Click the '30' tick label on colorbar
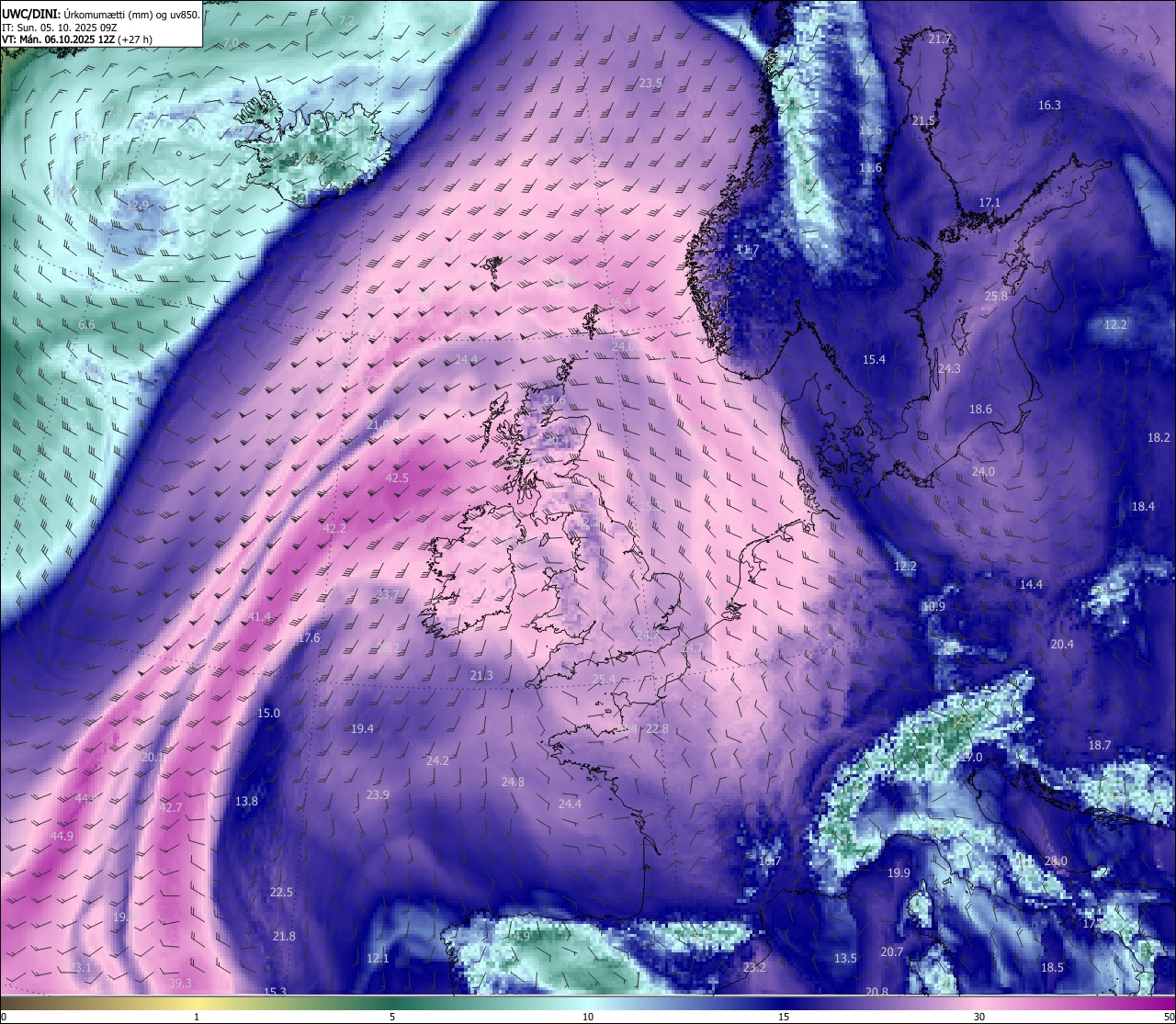1176x1024 pixels. tap(979, 1016)
